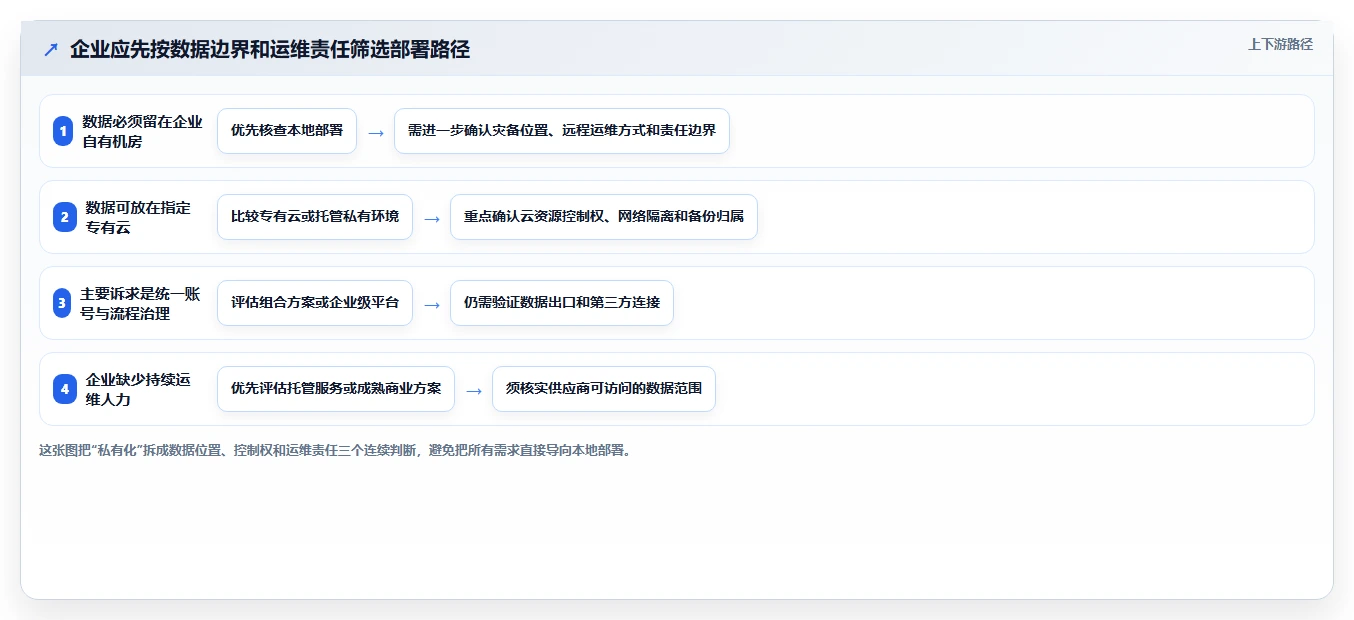
Task: Click the diagonal arrow icon beside the title
Action: coord(51,49)
